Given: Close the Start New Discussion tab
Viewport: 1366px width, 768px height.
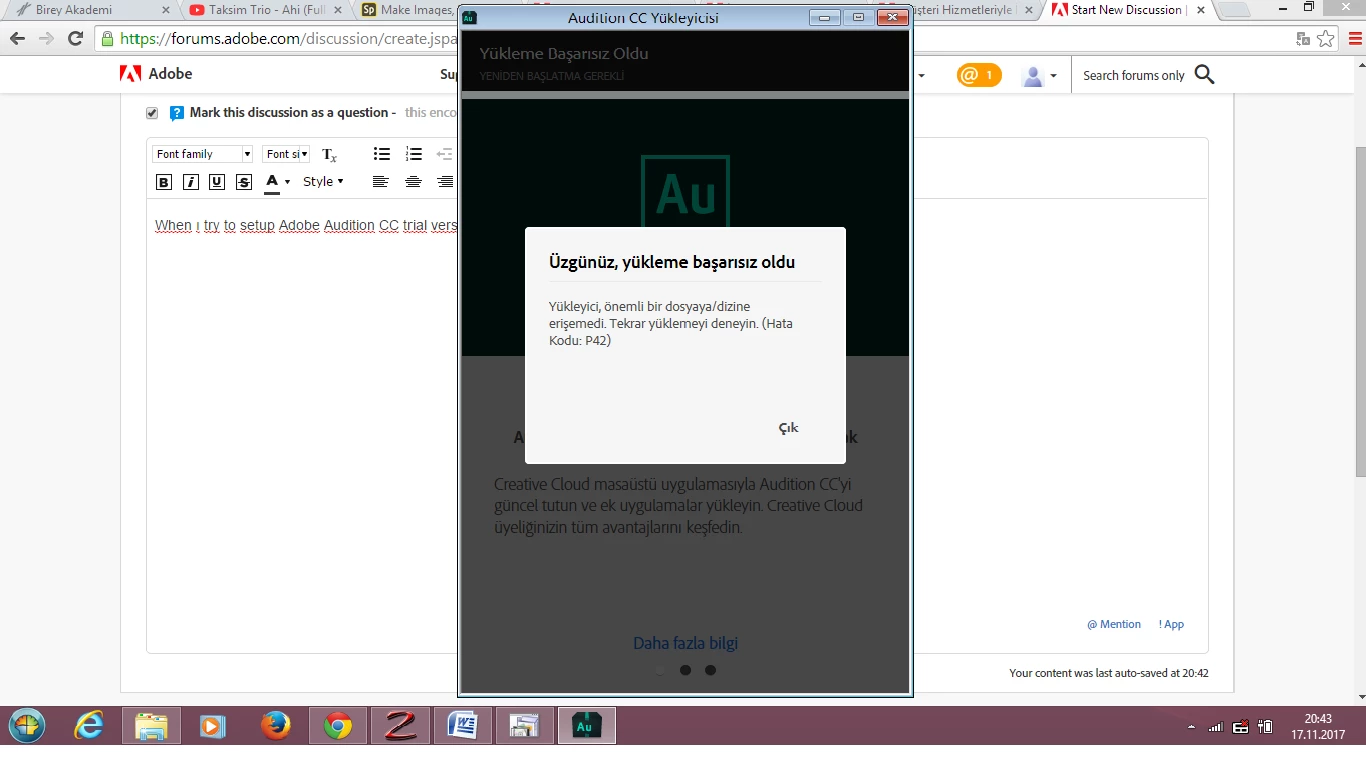Looking at the screenshot, I should (x=1199, y=10).
